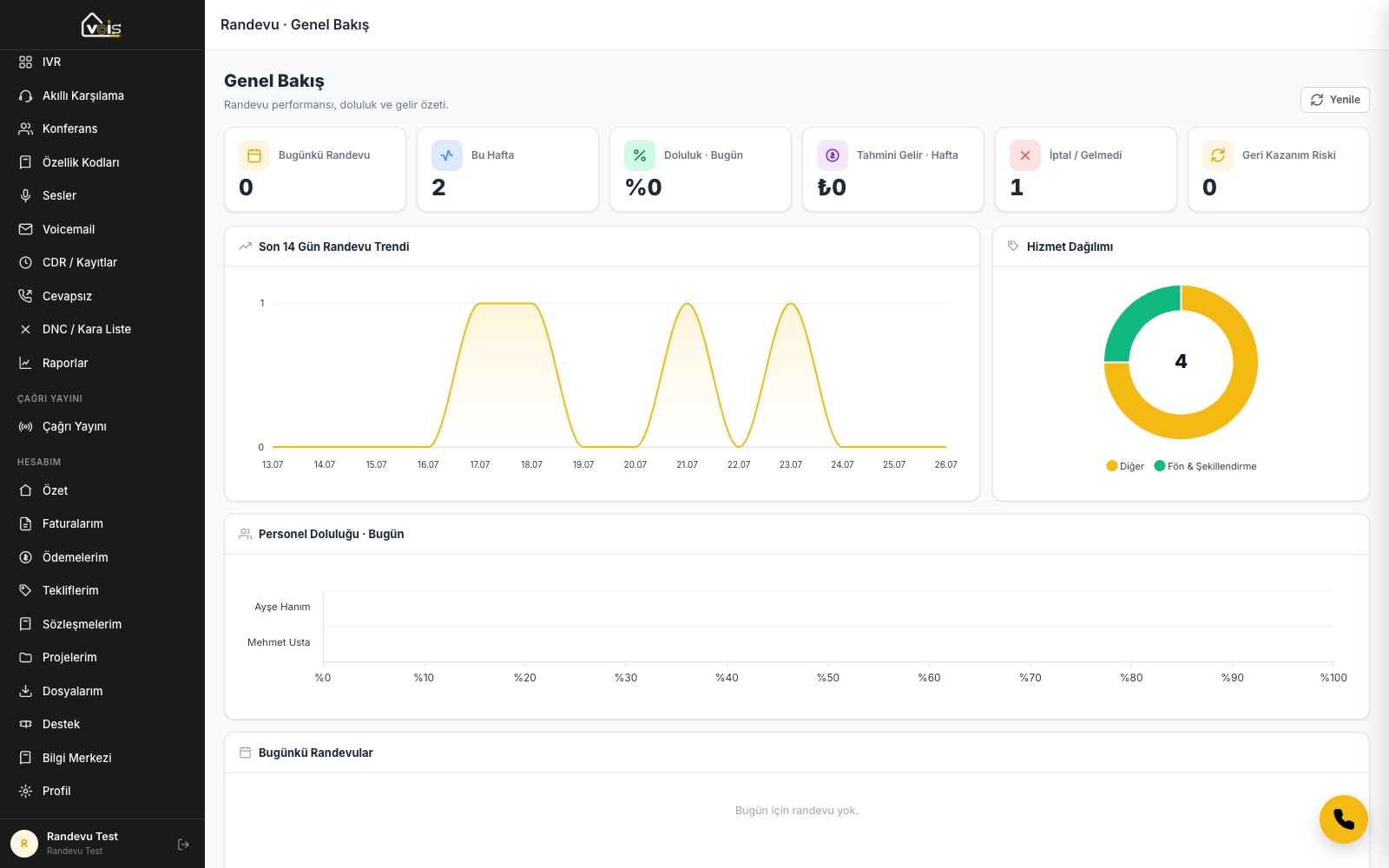
Task: Click the Raporlar chart icon
Action: 25,363
